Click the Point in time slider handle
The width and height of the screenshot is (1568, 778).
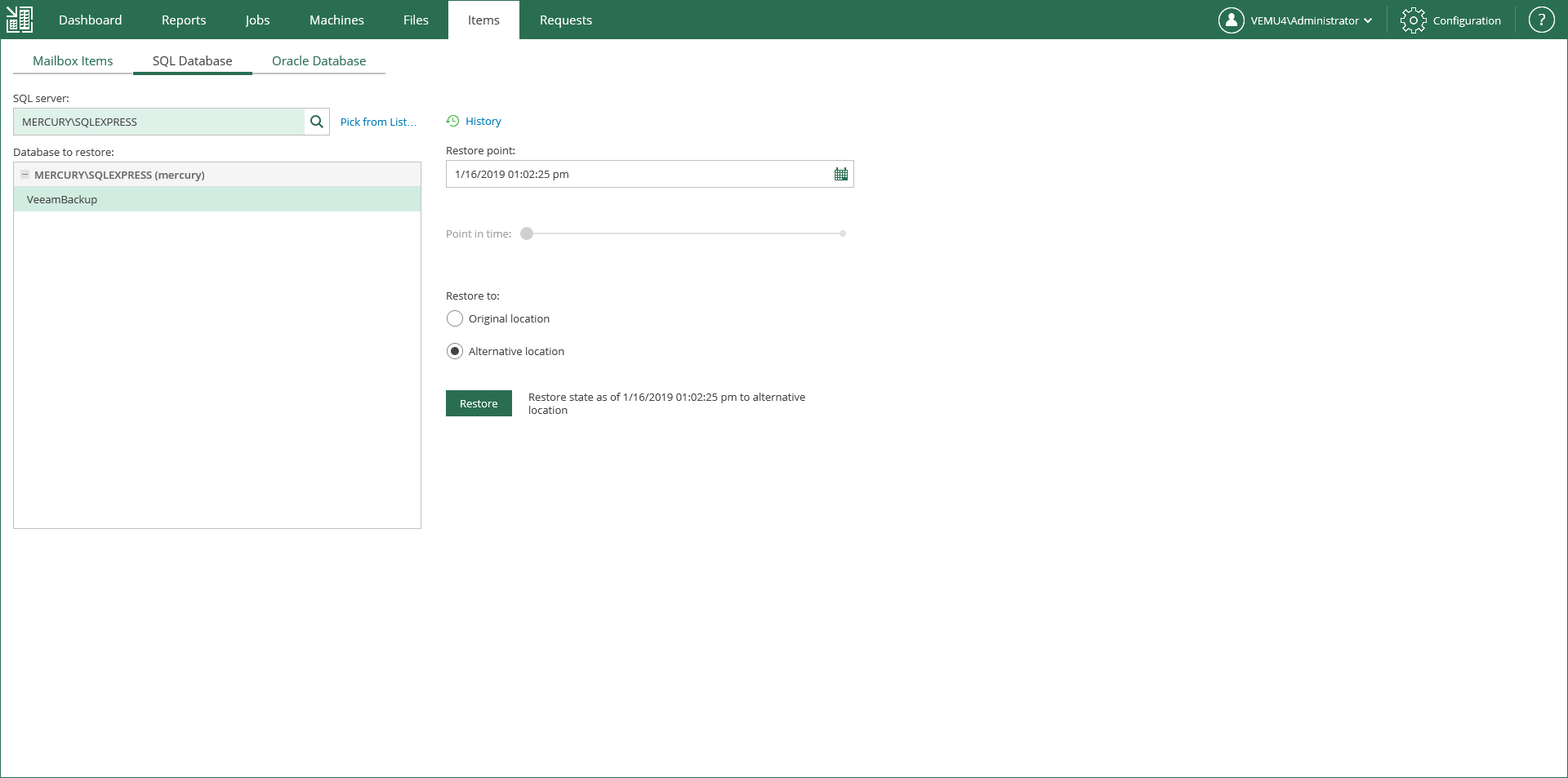coord(527,233)
